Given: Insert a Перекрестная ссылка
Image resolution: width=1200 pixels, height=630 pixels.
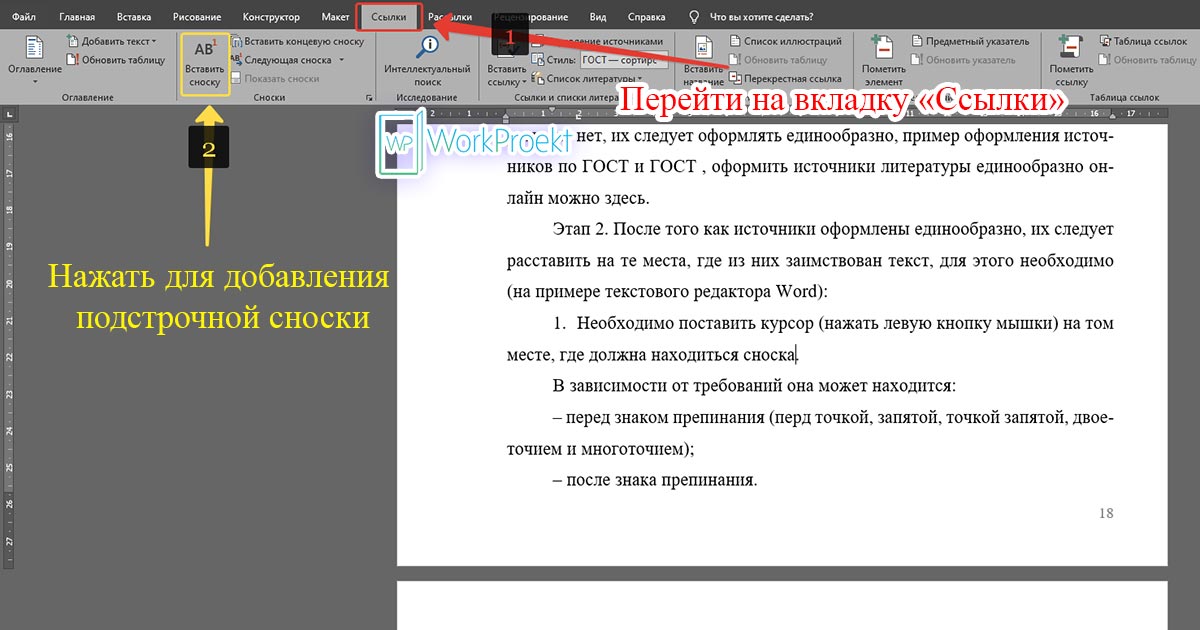Looking at the screenshot, I should (793, 78).
